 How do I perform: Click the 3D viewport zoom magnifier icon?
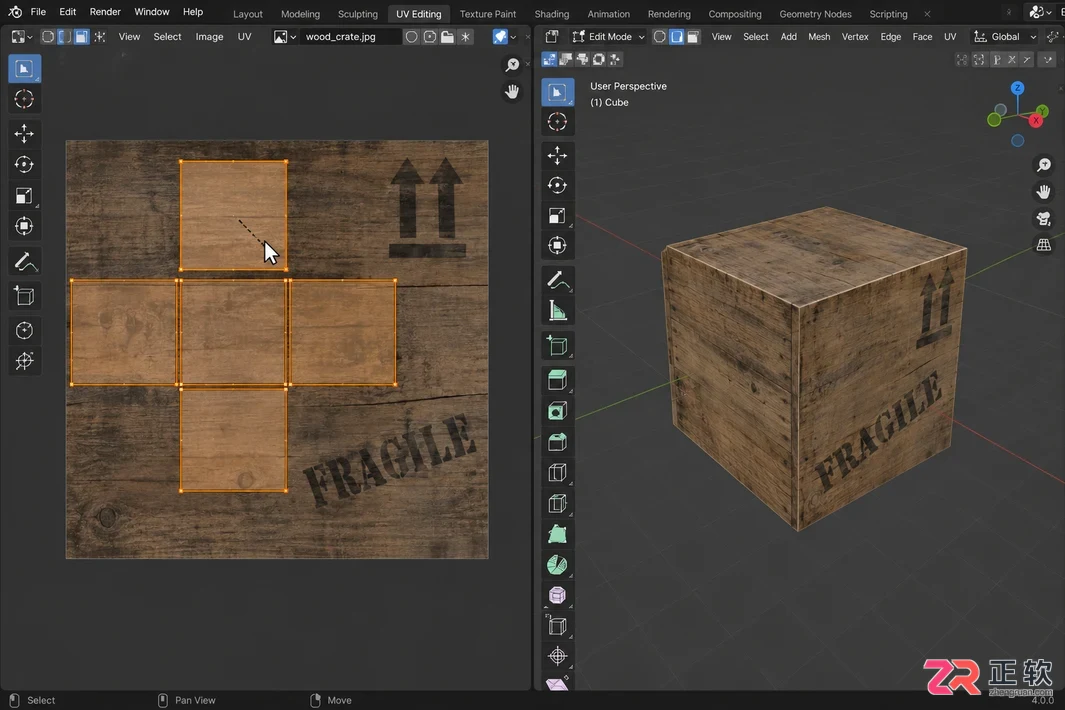point(1044,165)
